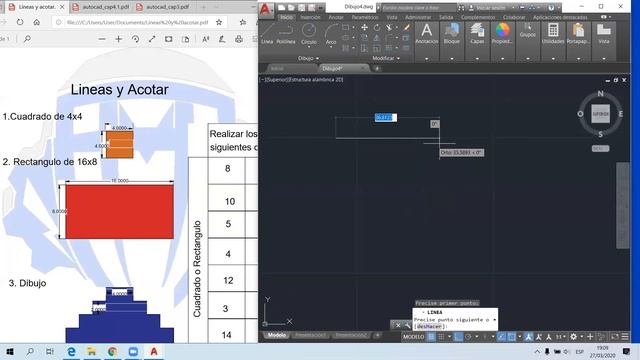Expand the Utilidades panel arrow
The width and height of the screenshot is (640, 360).
click(553, 59)
